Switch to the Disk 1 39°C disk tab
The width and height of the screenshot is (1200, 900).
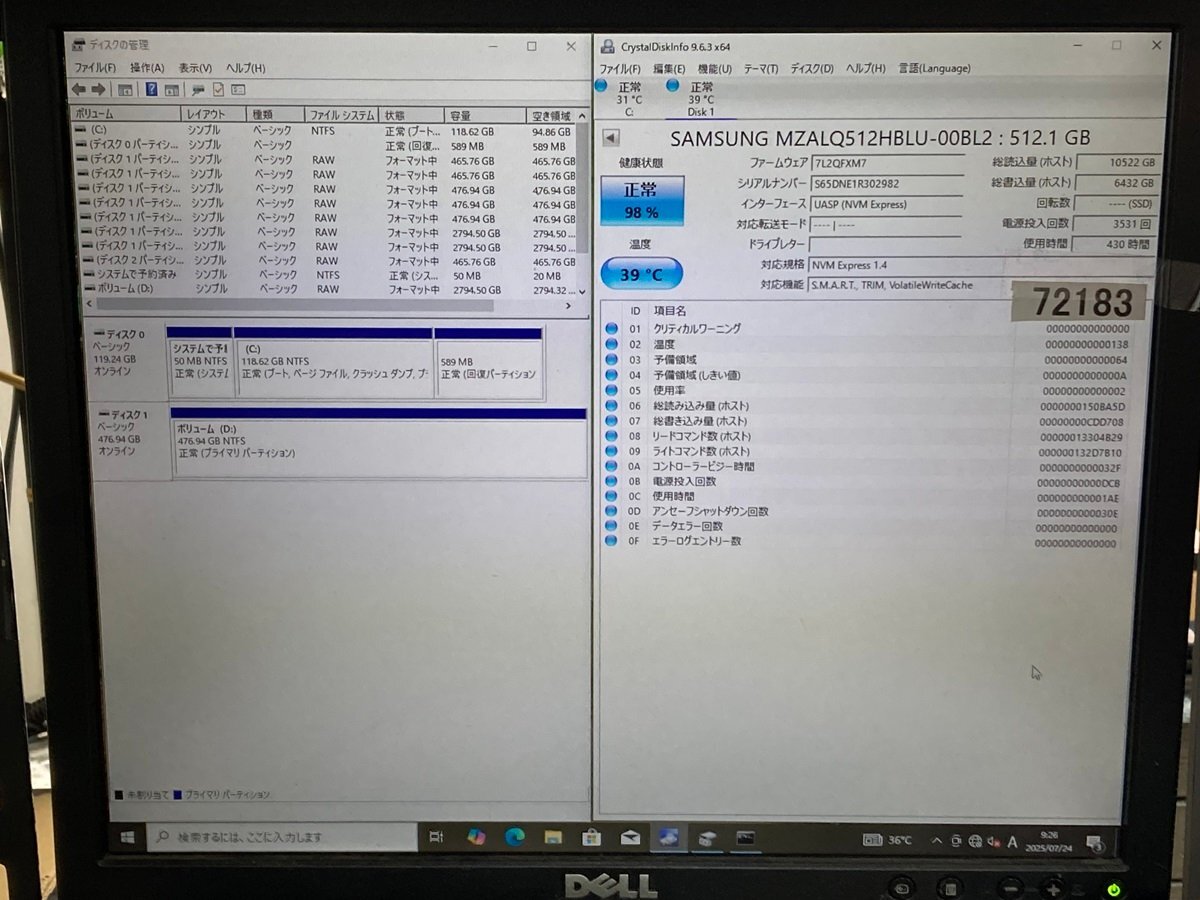[700, 99]
